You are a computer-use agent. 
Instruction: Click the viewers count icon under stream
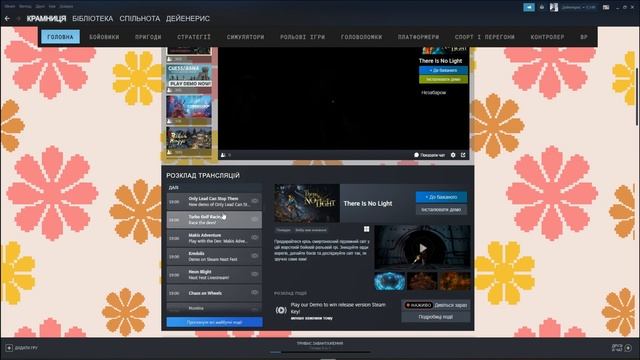click(x=223, y=155)
